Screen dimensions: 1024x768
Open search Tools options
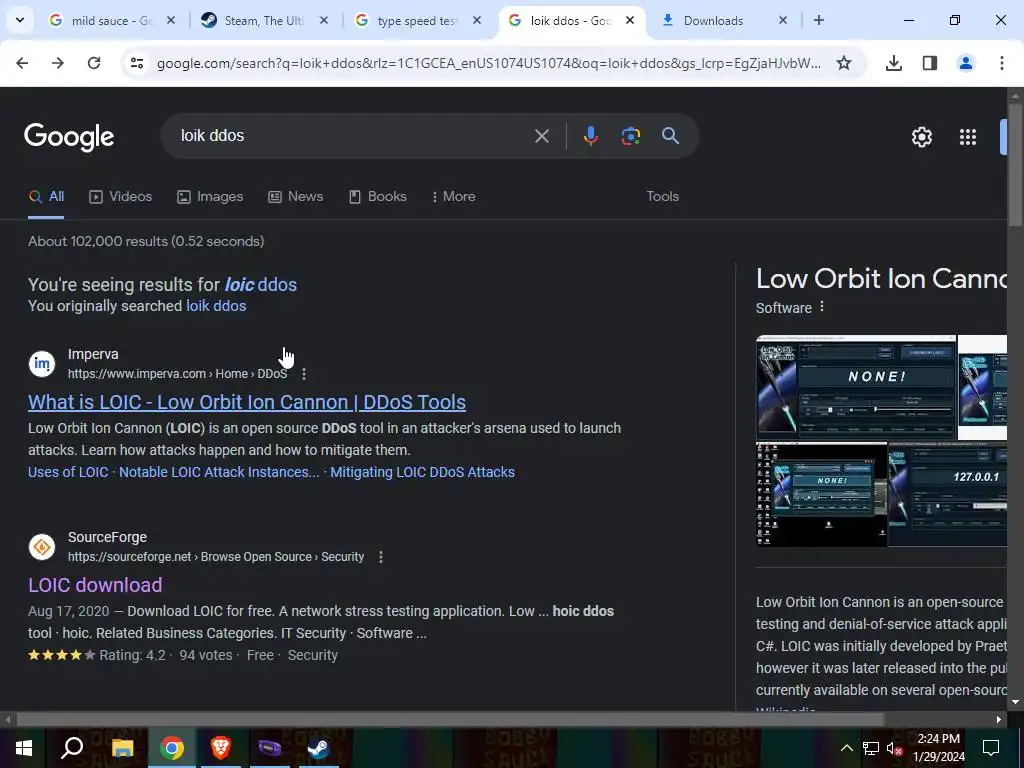coord(662,197)
